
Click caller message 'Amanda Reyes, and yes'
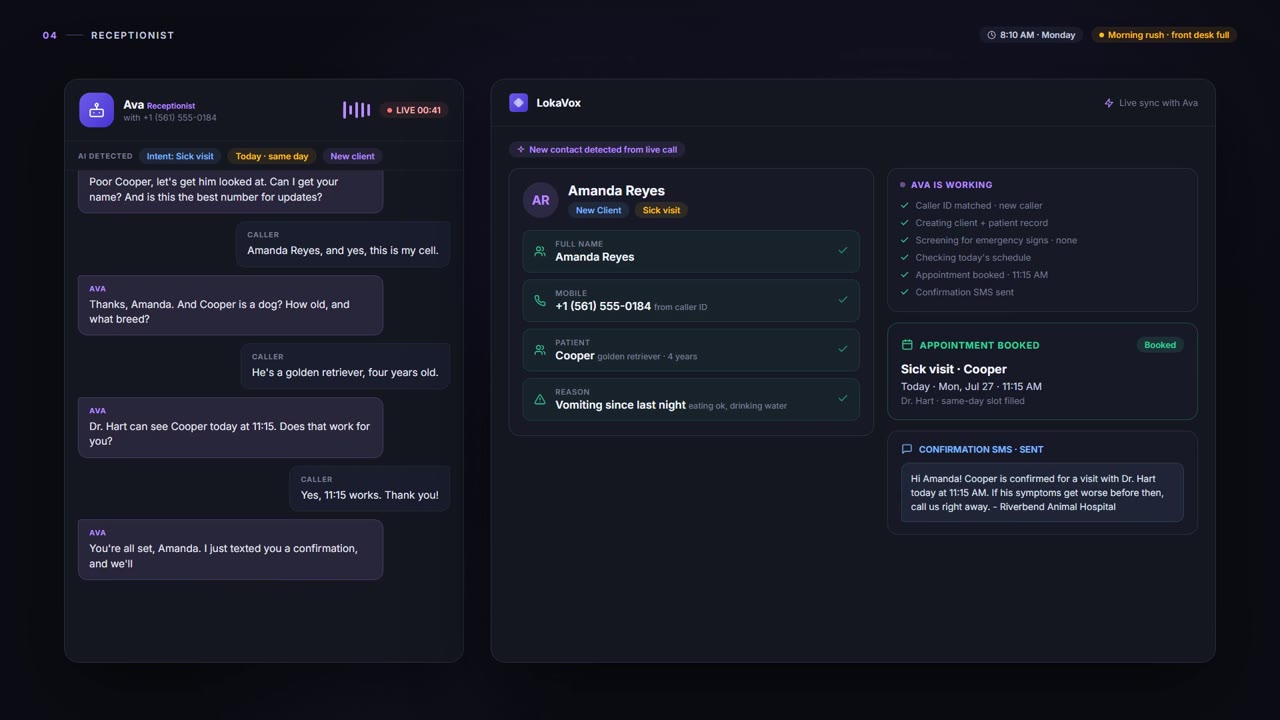tap(343, 244)
